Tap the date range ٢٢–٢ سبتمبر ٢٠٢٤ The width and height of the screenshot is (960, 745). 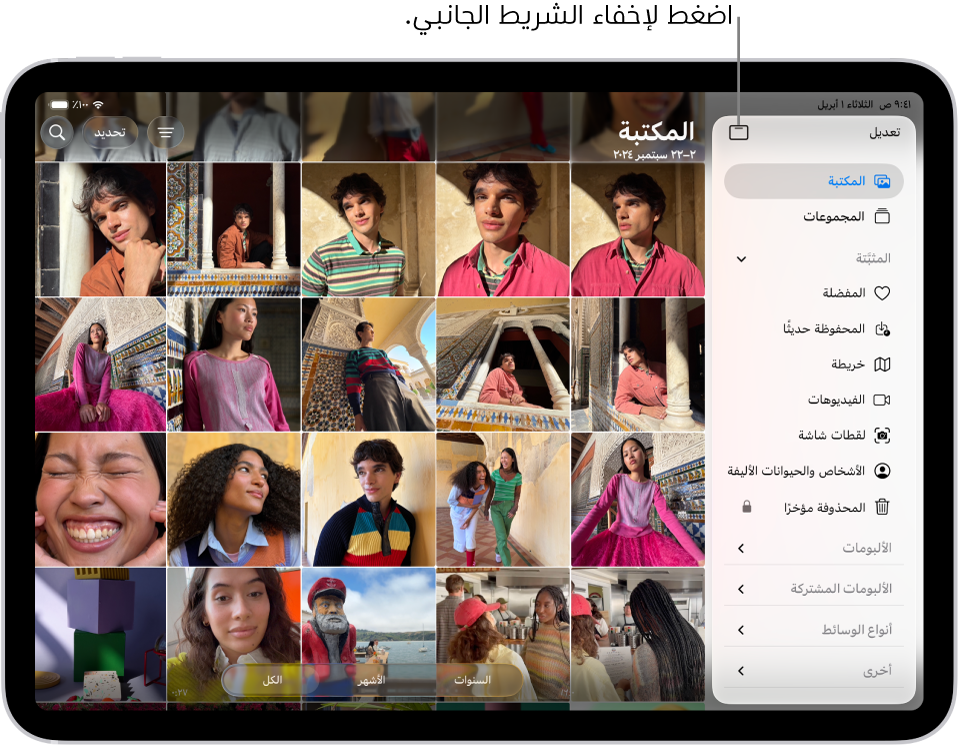[x=654, y=154]
